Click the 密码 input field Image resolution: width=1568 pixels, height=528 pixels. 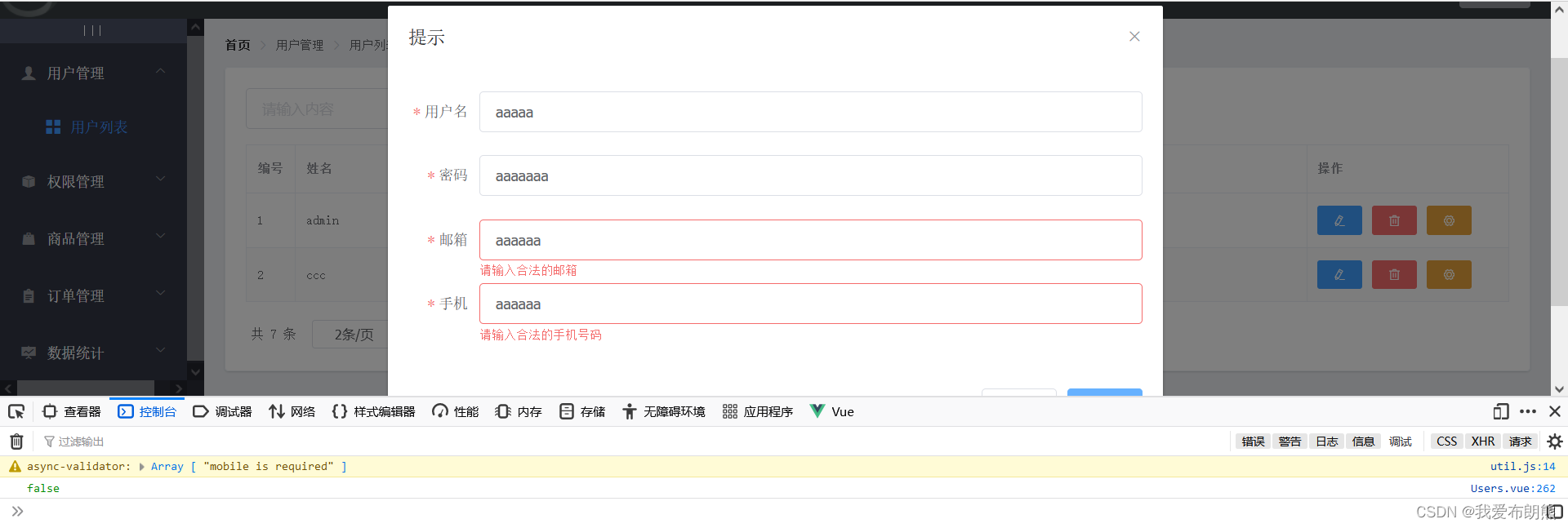pyautogui.click(x=810, y=175)
